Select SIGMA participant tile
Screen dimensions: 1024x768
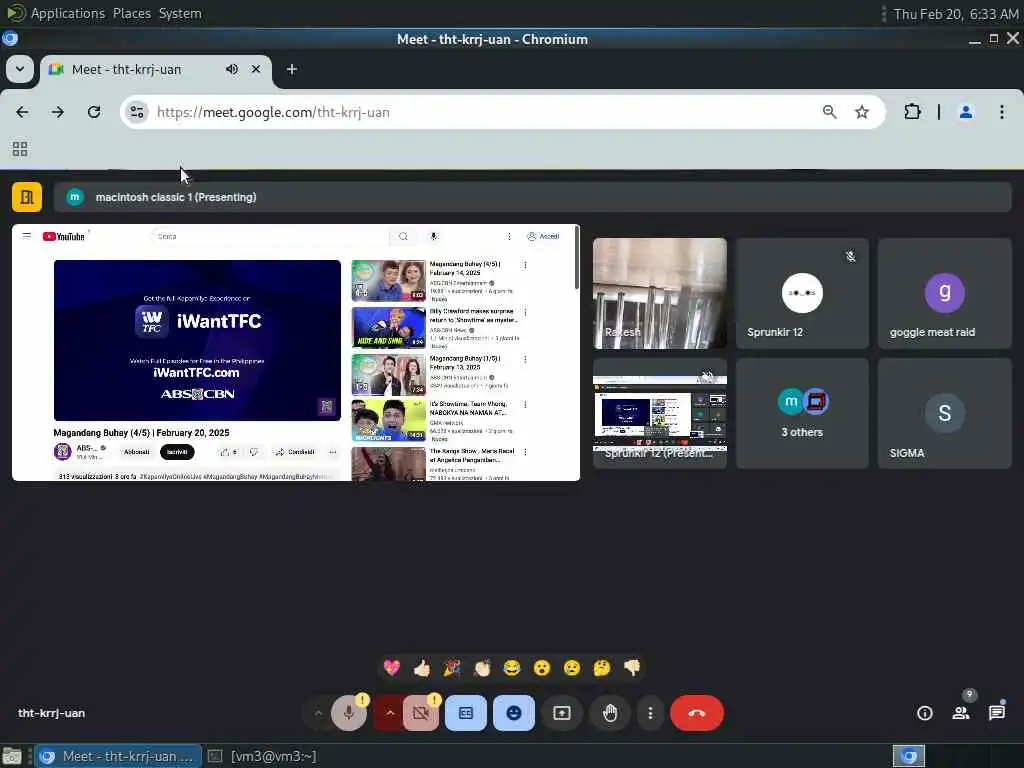pos(944,413)
